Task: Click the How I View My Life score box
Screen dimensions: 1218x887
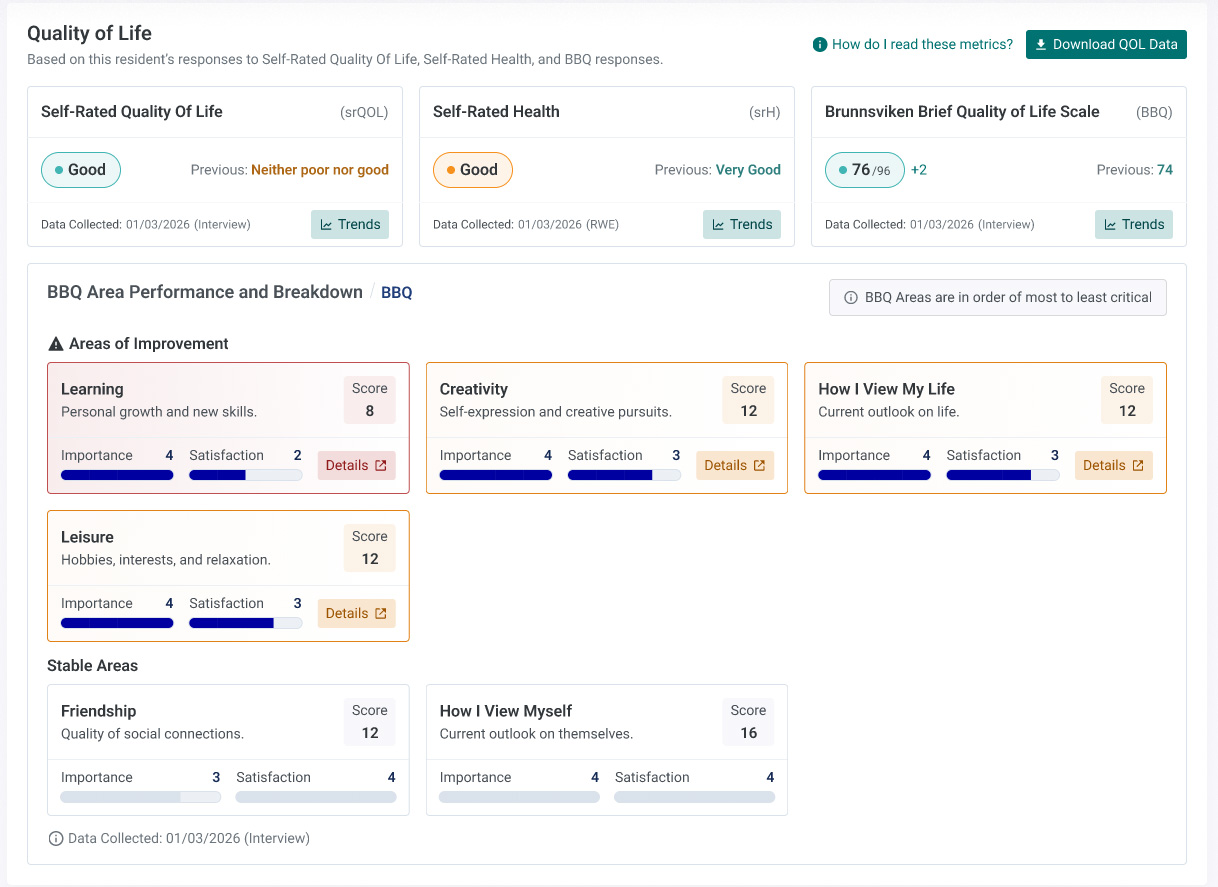Action: 1127,400
